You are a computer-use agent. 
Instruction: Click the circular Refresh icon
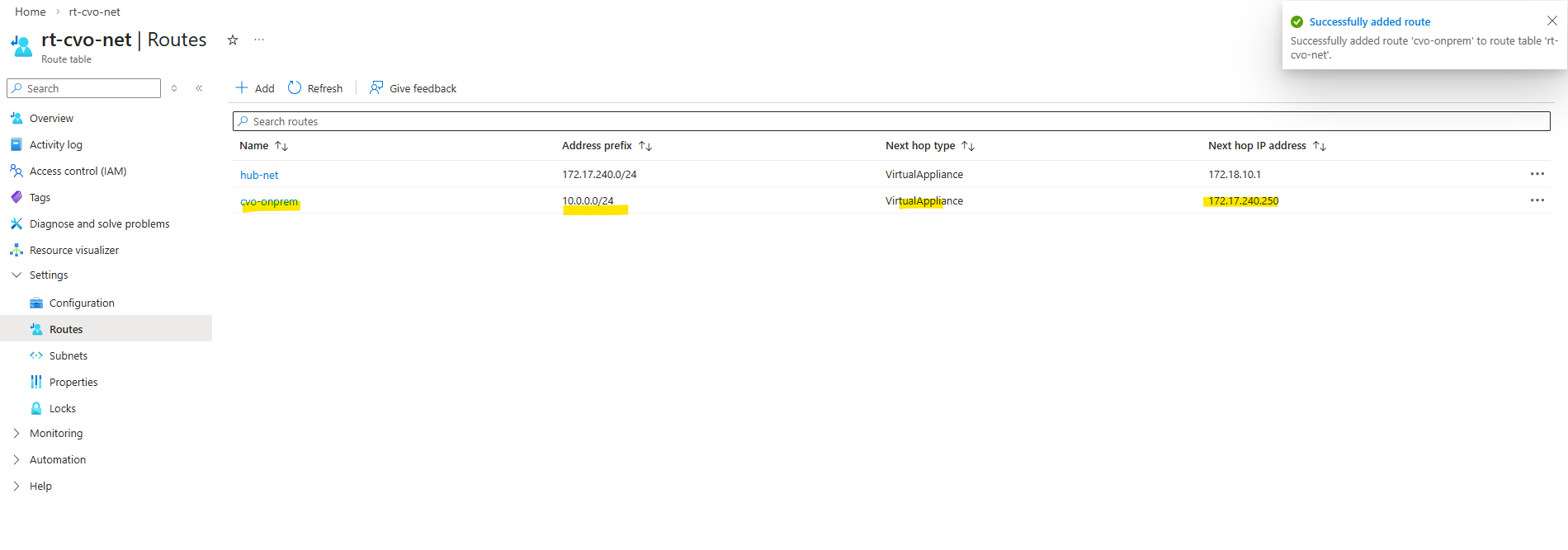point(295,87)
